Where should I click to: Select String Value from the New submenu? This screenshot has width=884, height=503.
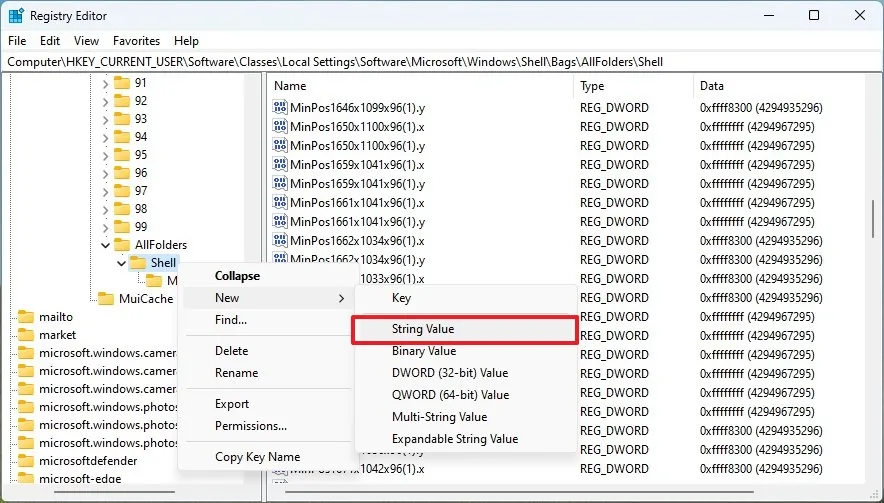point(466,329)
